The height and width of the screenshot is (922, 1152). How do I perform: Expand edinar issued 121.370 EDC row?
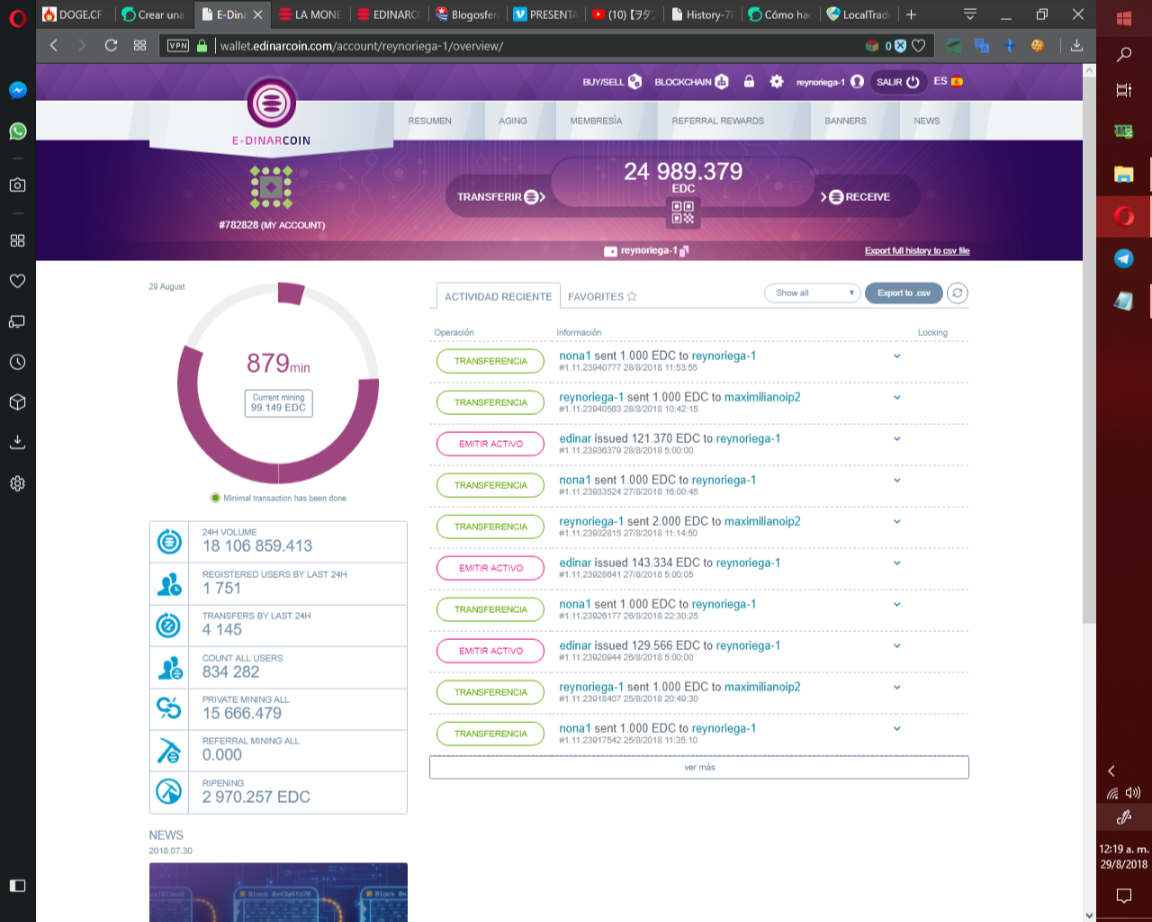tap(897, 439)
